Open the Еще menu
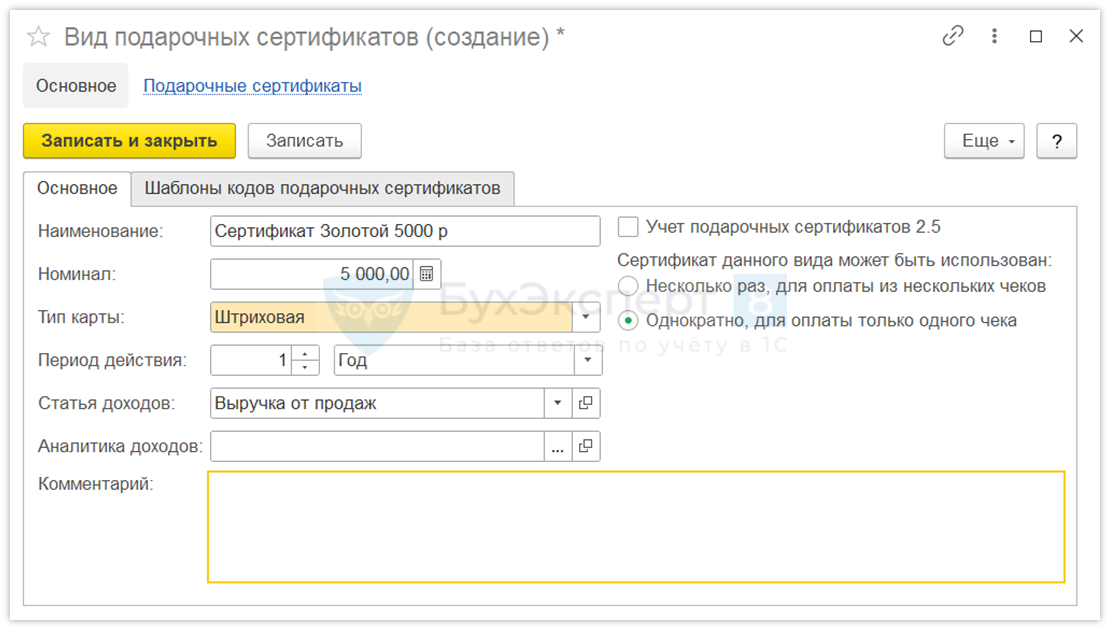The height and width of the screenshot is (630, 1110). (x=984, y=141)
